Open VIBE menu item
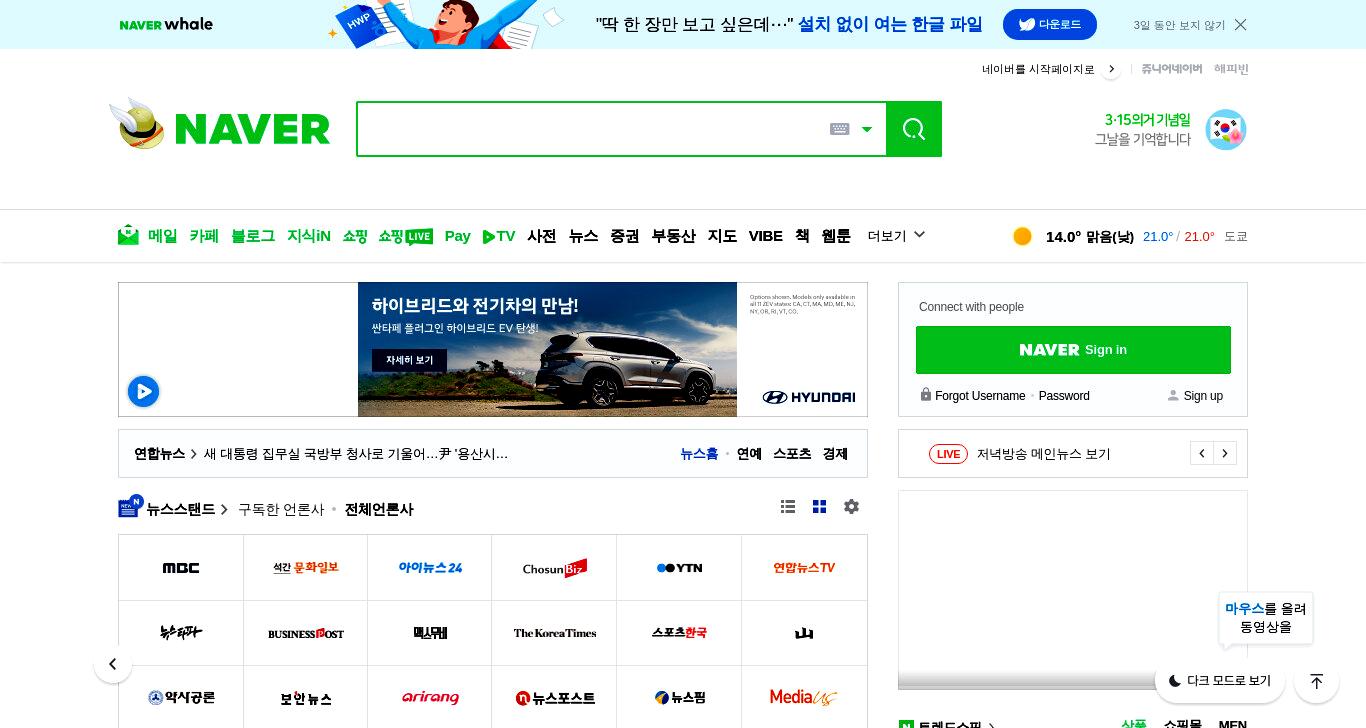Viewport: 1366px width, 728px height. click(766, 236)
